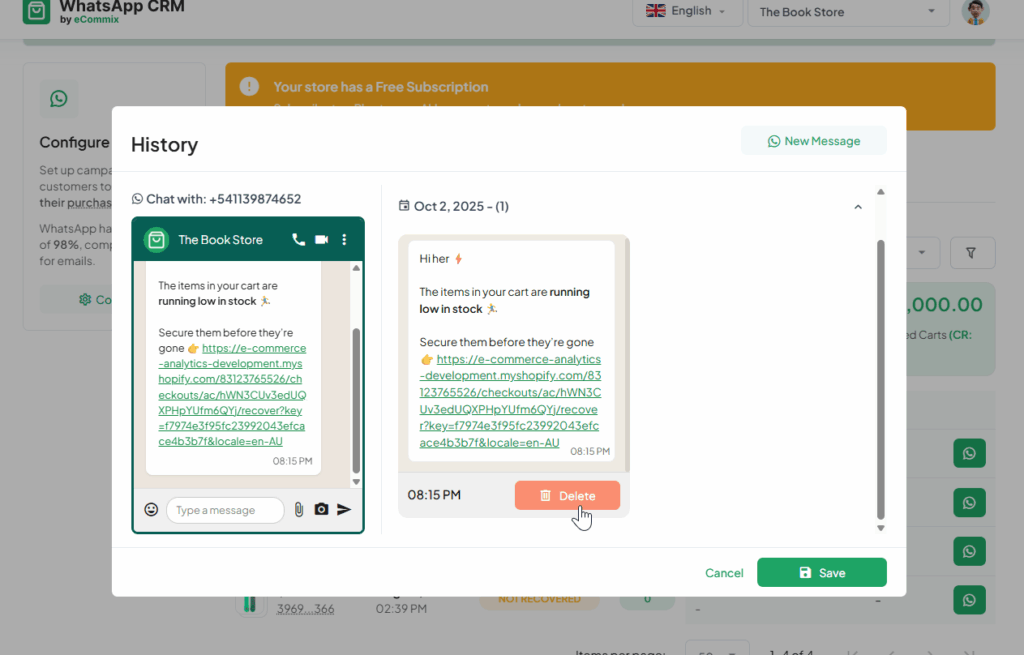Screen dimensions: 1024x655
Task: Click the emoji smiley icon
Action: 151,510
